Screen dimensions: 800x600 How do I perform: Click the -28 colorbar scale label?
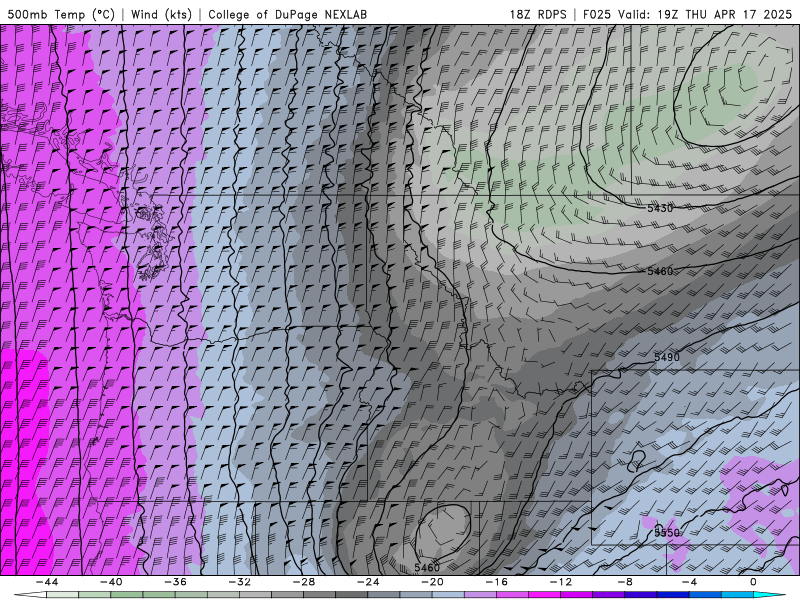[304, 582]
